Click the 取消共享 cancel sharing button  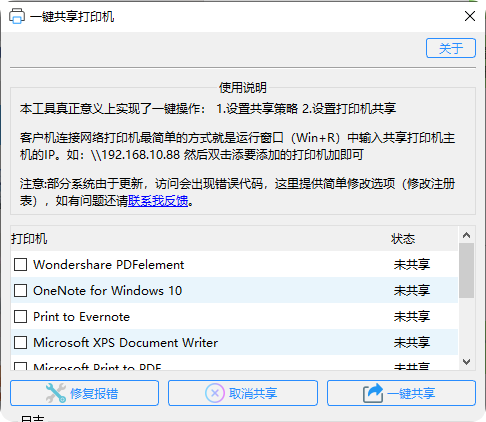(243, 393)
